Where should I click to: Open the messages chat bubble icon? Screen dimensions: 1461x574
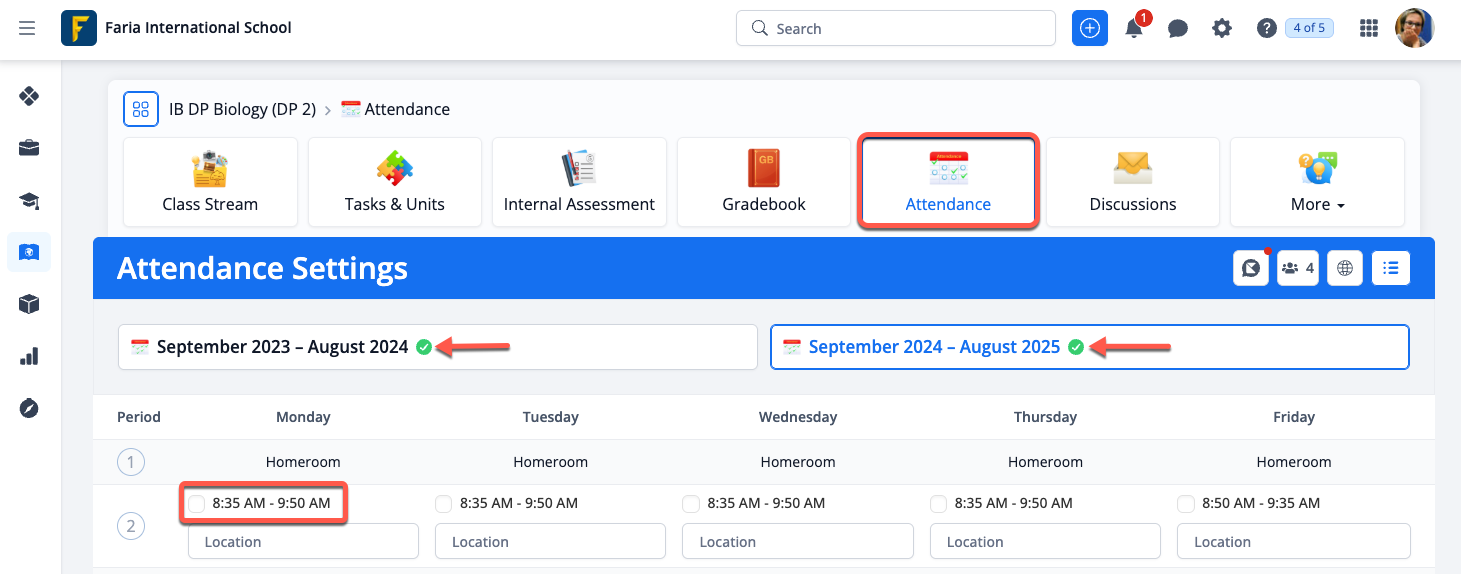pos(1178,29)
